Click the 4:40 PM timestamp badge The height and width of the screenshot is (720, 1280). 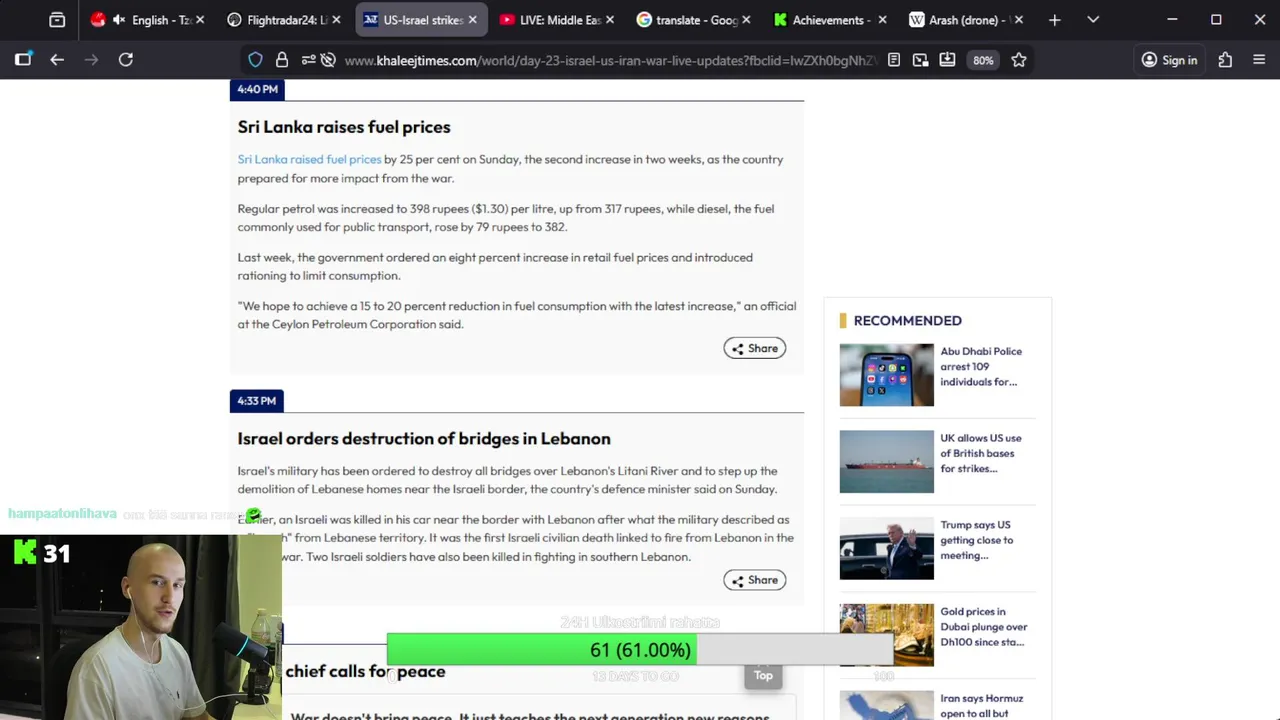pos(257,89)
